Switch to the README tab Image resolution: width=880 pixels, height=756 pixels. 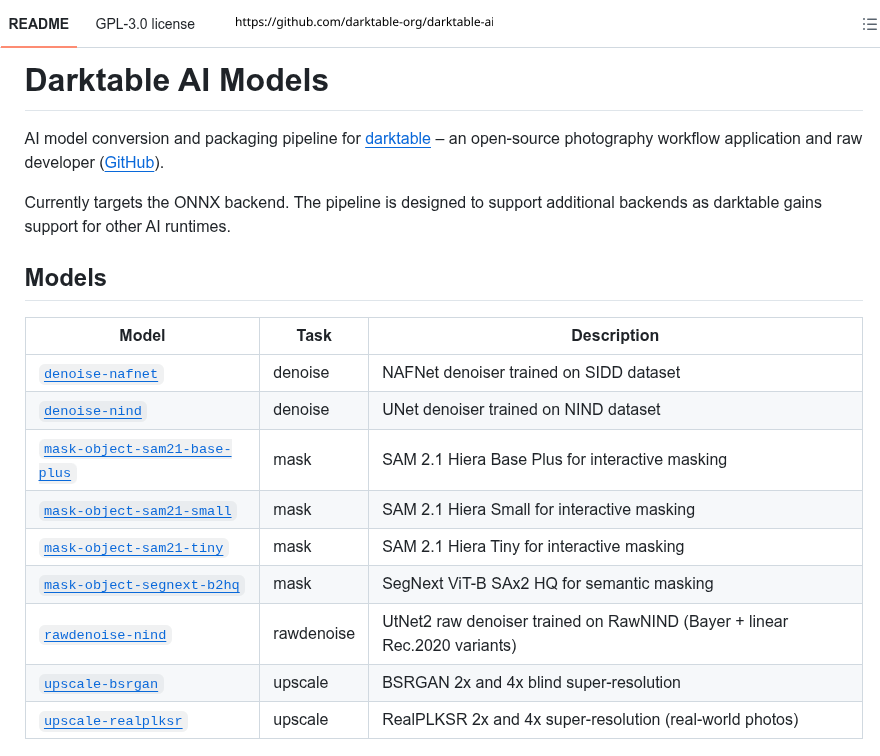point(39,24)
